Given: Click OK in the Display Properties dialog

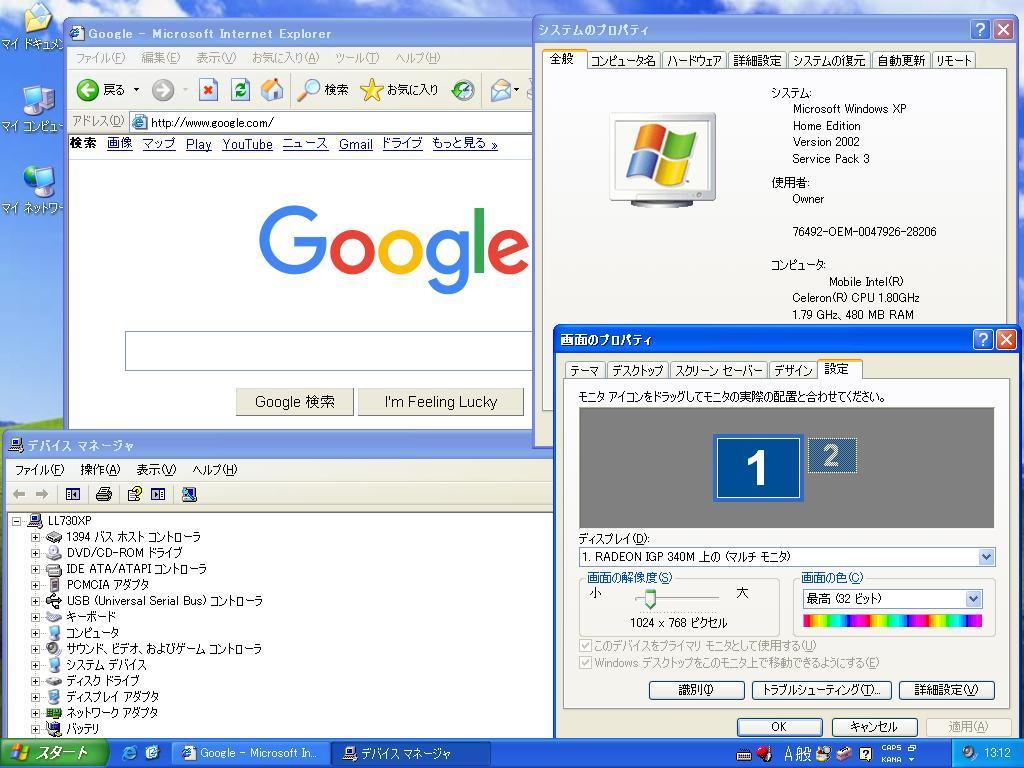Looking at the screenshot, I should (x=779, y=727).
